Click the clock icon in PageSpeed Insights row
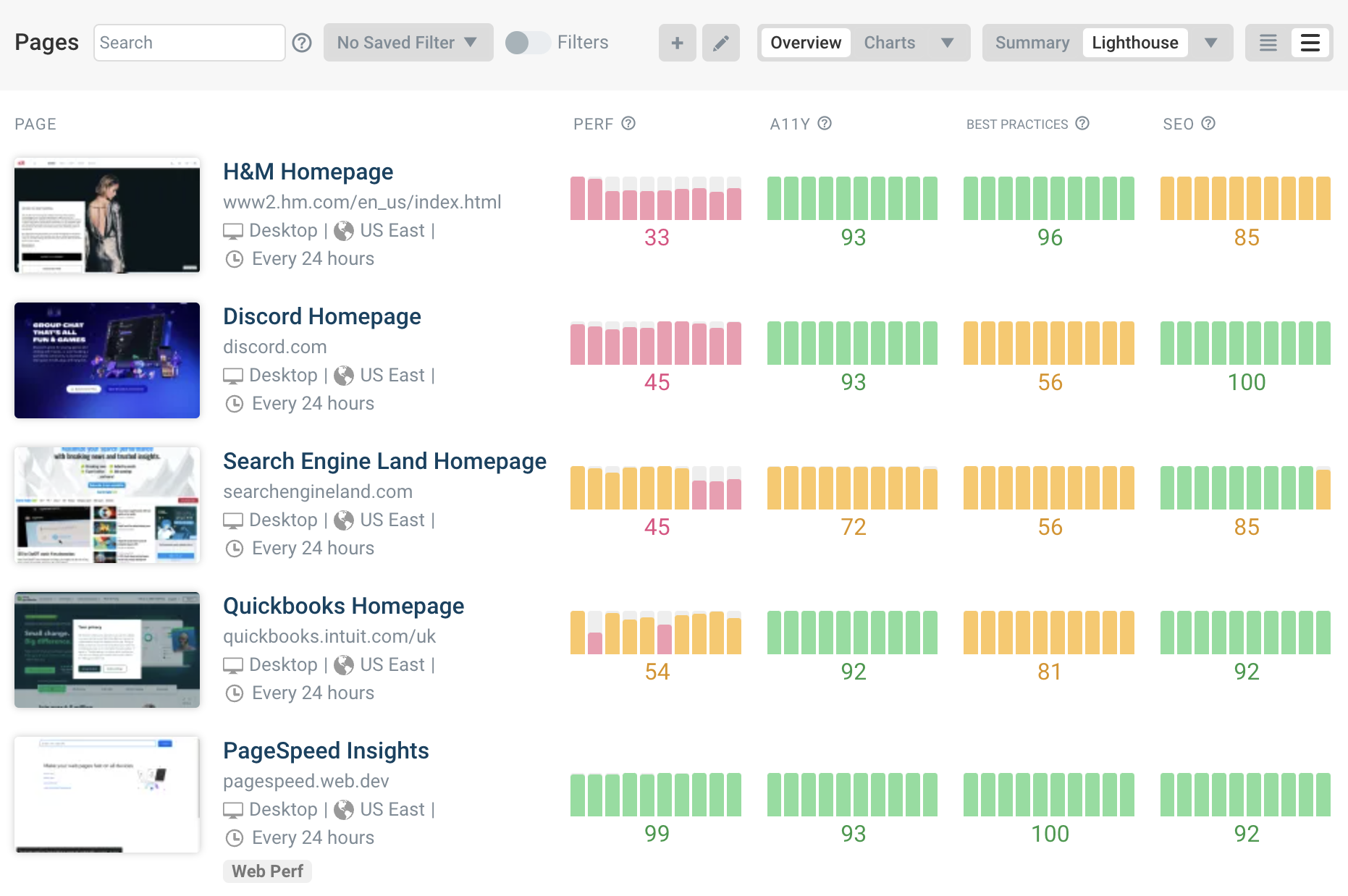This screenshot has width=1348, height=896. point(235,838)
